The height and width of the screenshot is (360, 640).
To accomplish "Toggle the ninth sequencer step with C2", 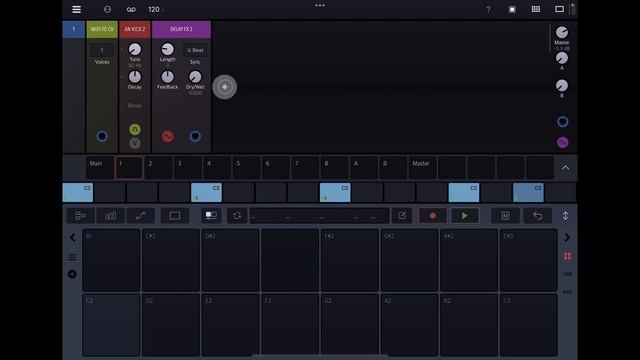I will [335, 193].
